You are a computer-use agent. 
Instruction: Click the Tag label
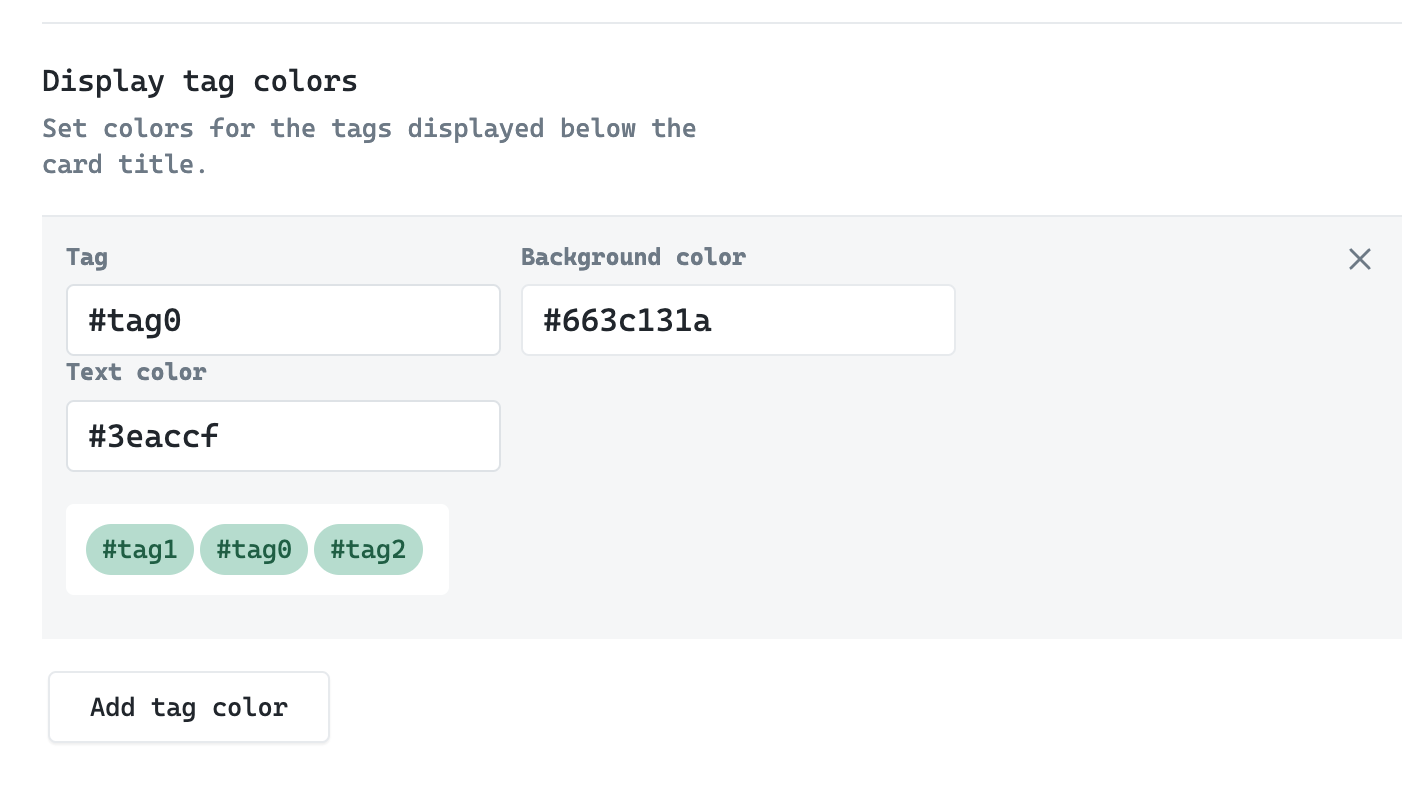[87, 257]
